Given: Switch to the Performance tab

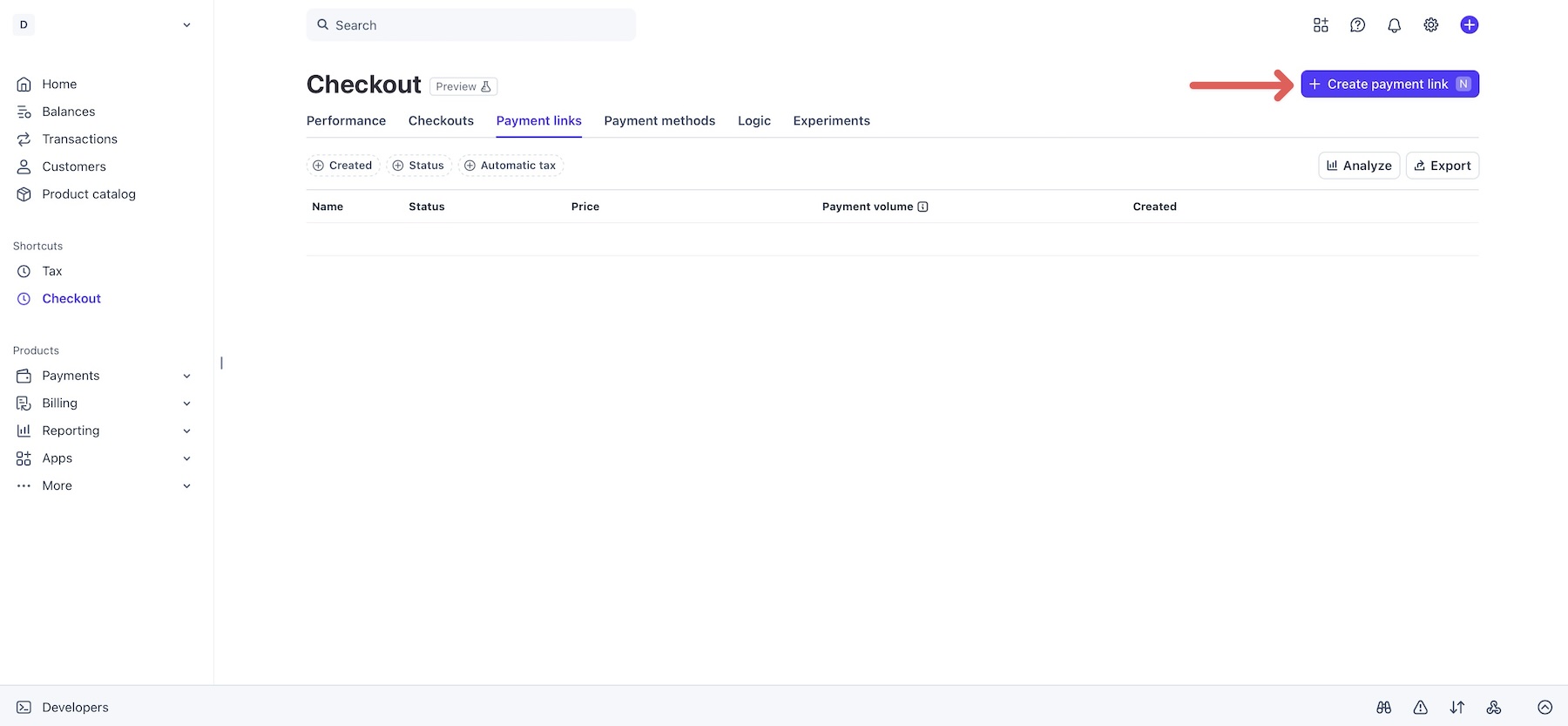Looking at the screenshot, I should [346, 121].
